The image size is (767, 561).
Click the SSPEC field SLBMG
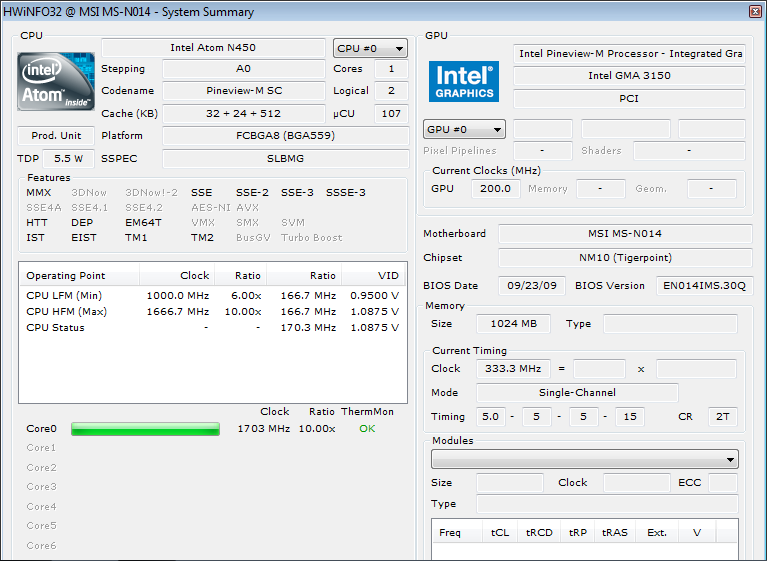(x=286, y=158)
